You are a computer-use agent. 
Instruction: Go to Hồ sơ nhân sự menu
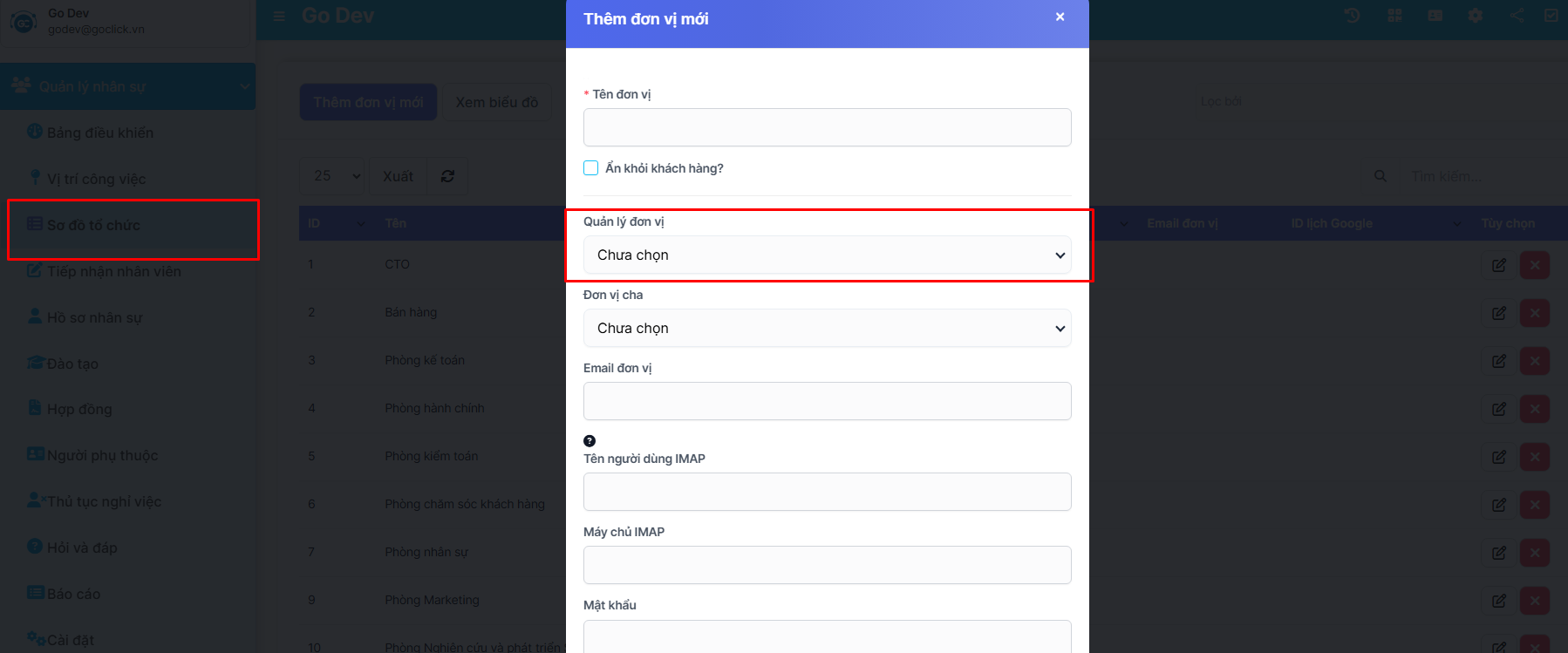[94, 317]
